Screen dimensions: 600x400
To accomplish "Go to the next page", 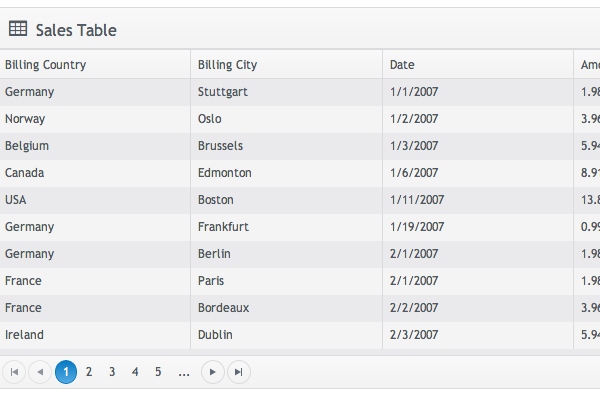I will pyautogui.click(x=212, y=372).
